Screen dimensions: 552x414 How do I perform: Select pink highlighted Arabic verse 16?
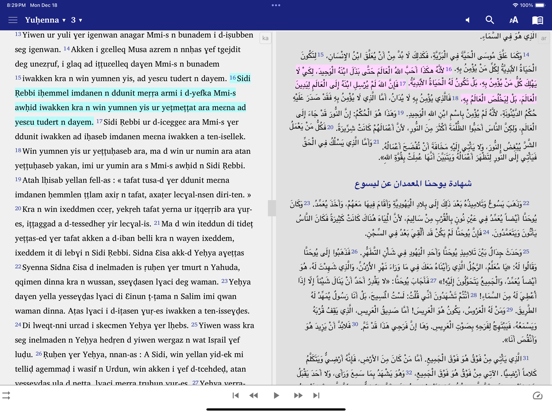416,77
